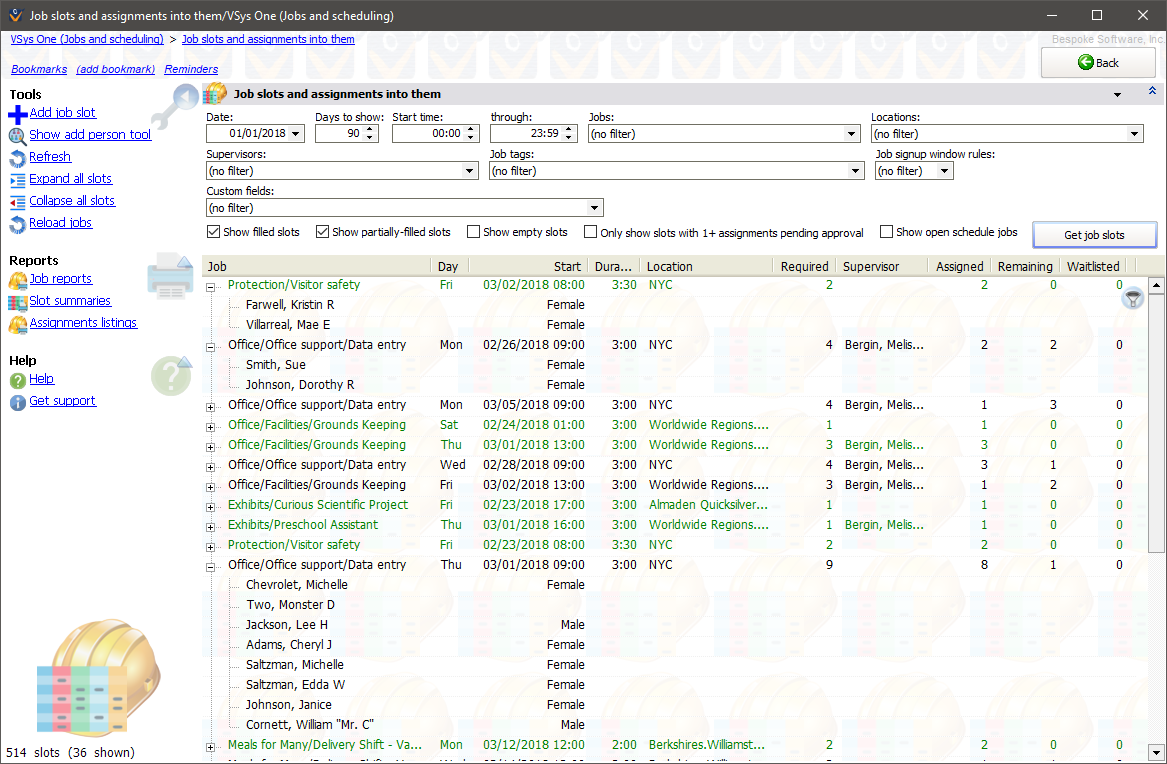
Task: Open the Jobs filter dropdown
Action: click(x=851, y=133)
